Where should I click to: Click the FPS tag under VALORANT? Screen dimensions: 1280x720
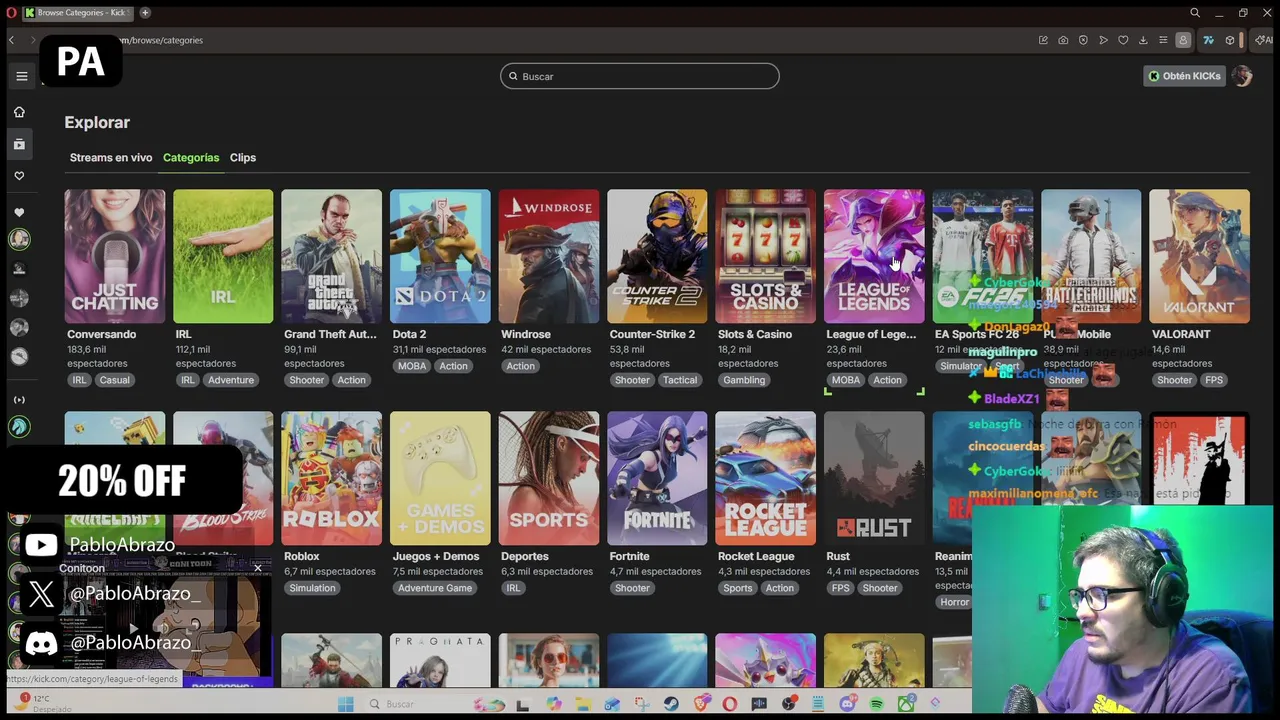[1214, 380]
